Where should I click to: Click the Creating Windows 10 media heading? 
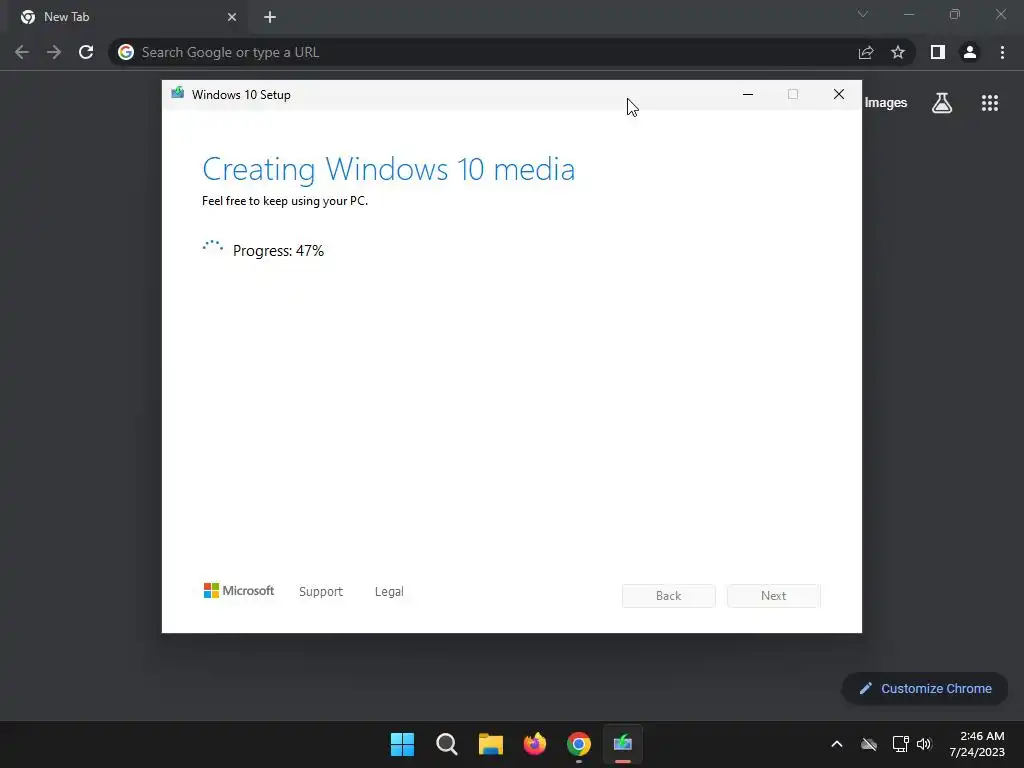click(x=389, y=170)
